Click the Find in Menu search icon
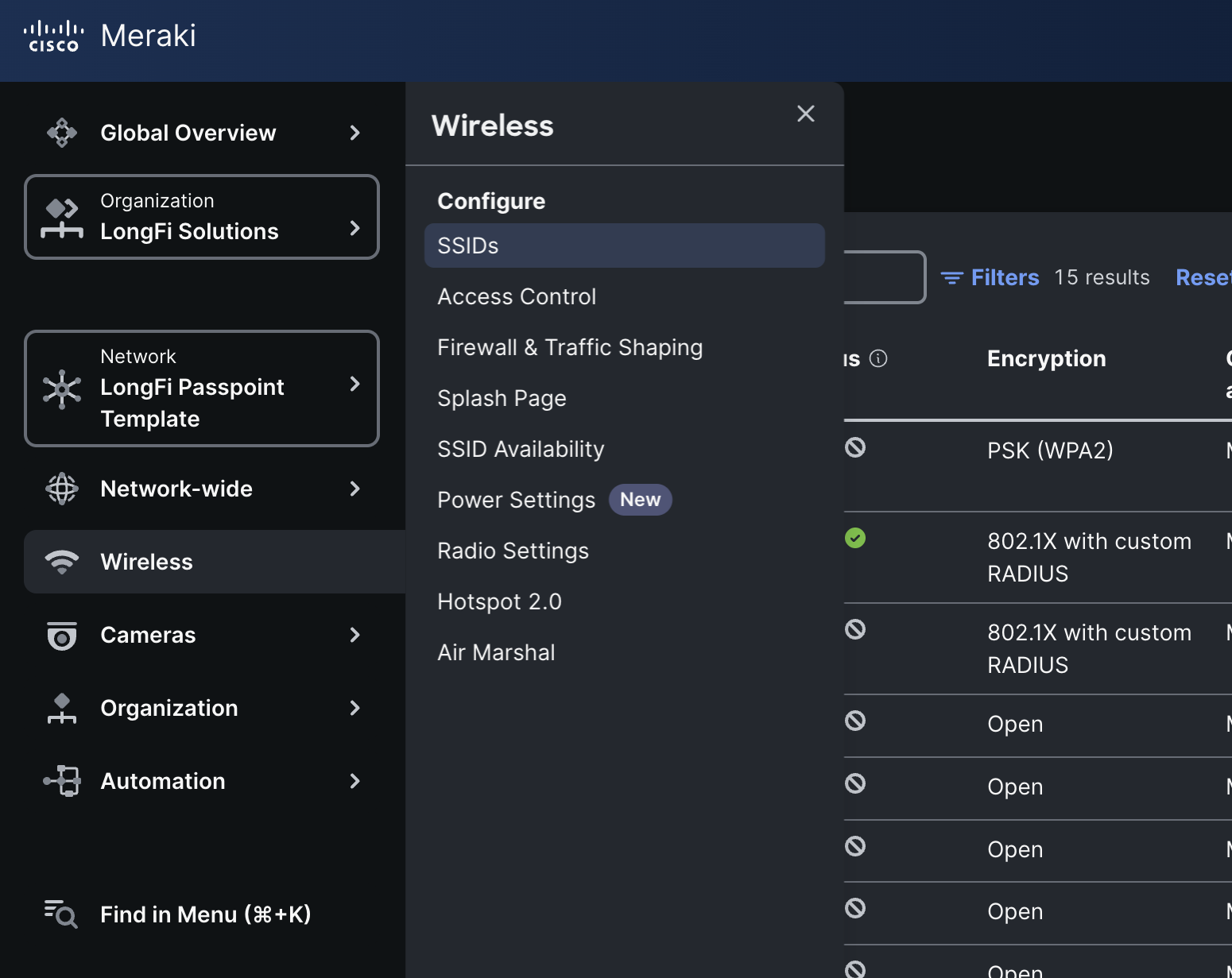 pyautogui.click(x=61, y=914)
